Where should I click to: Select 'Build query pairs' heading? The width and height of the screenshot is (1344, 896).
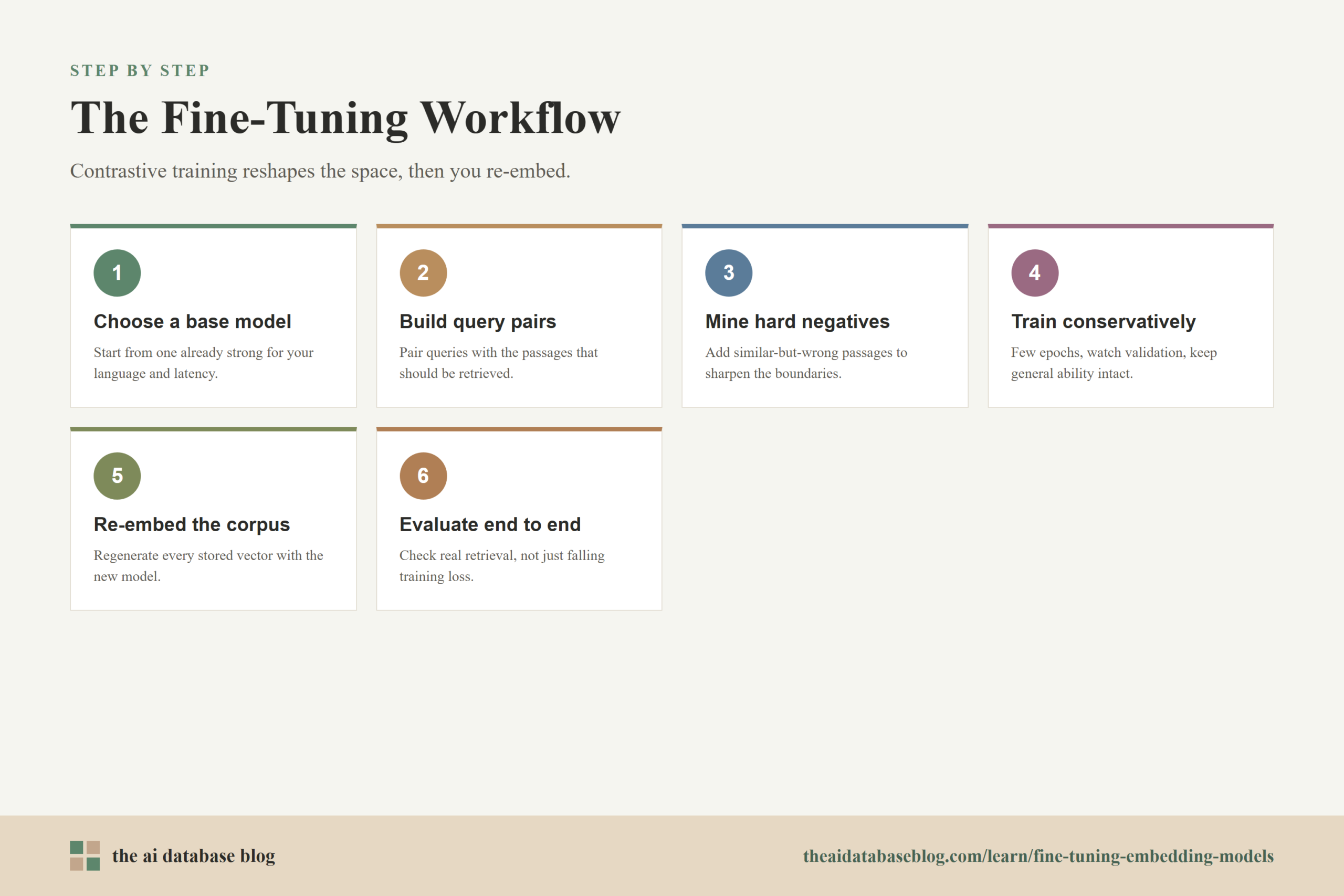478,322
